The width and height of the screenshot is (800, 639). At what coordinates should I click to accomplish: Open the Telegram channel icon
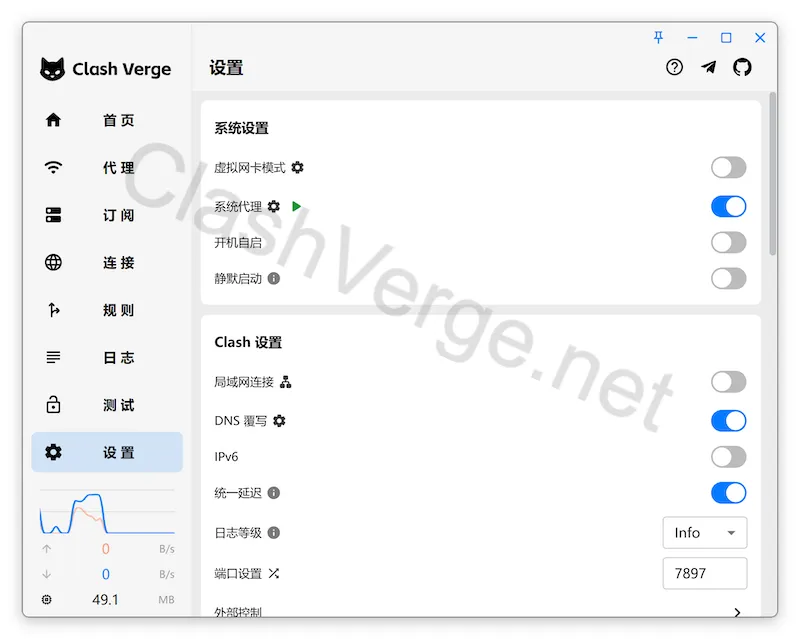click(708, 67)
